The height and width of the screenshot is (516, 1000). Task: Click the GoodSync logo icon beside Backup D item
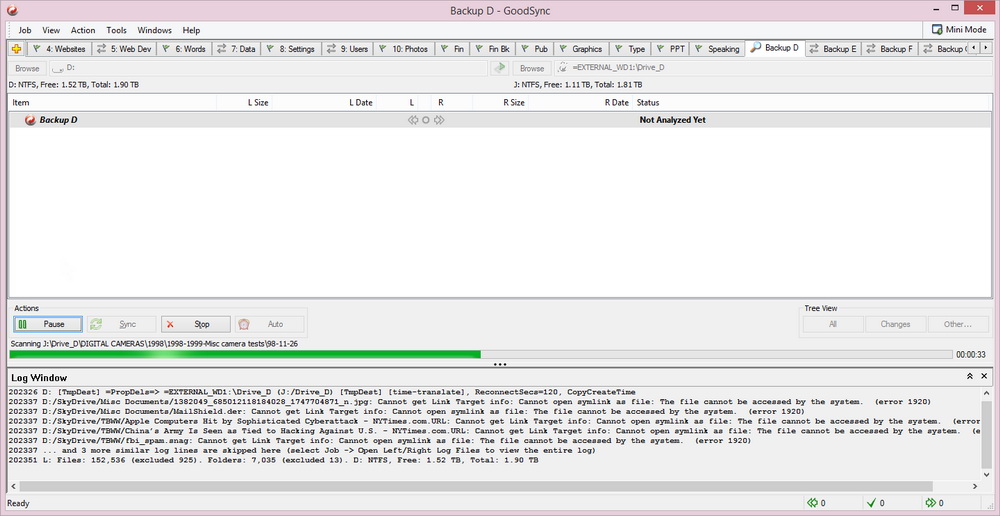(x=30, y=120)
